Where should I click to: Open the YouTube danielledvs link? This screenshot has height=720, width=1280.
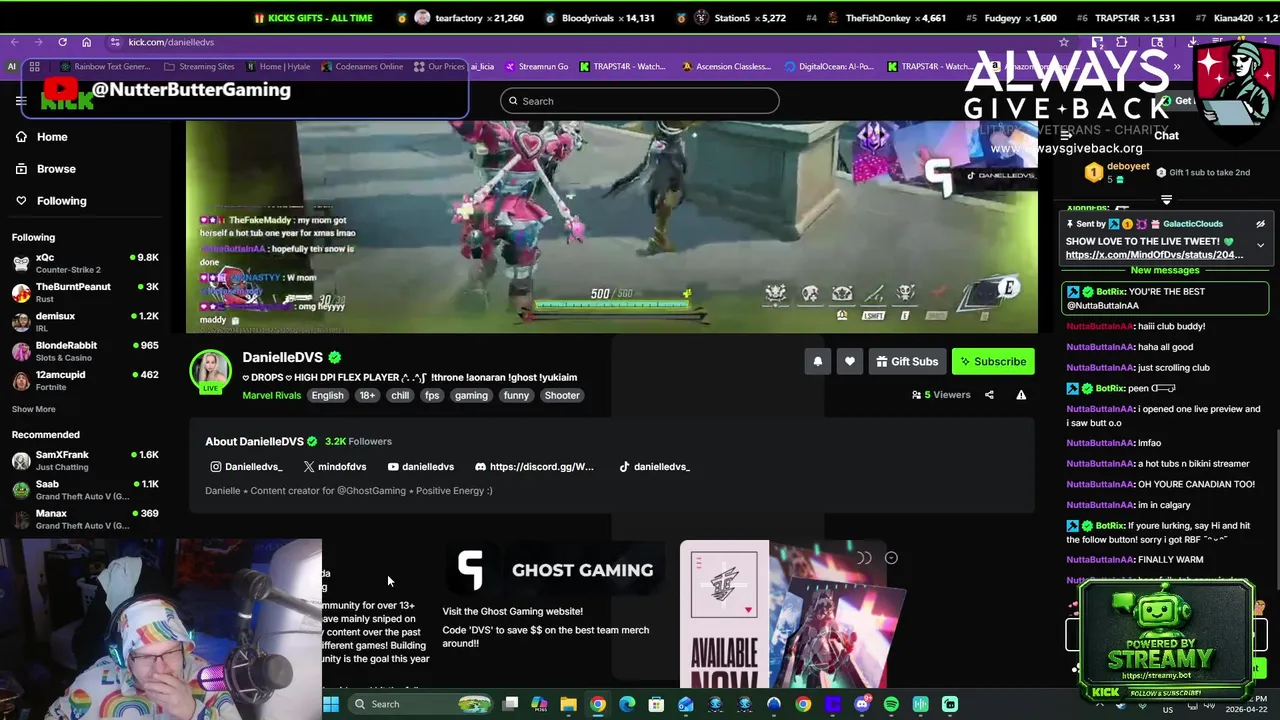[421, 467]
